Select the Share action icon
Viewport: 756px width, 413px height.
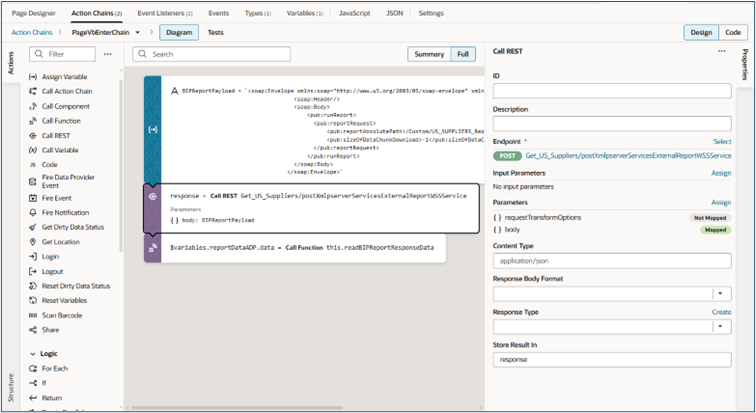point(34,329)
